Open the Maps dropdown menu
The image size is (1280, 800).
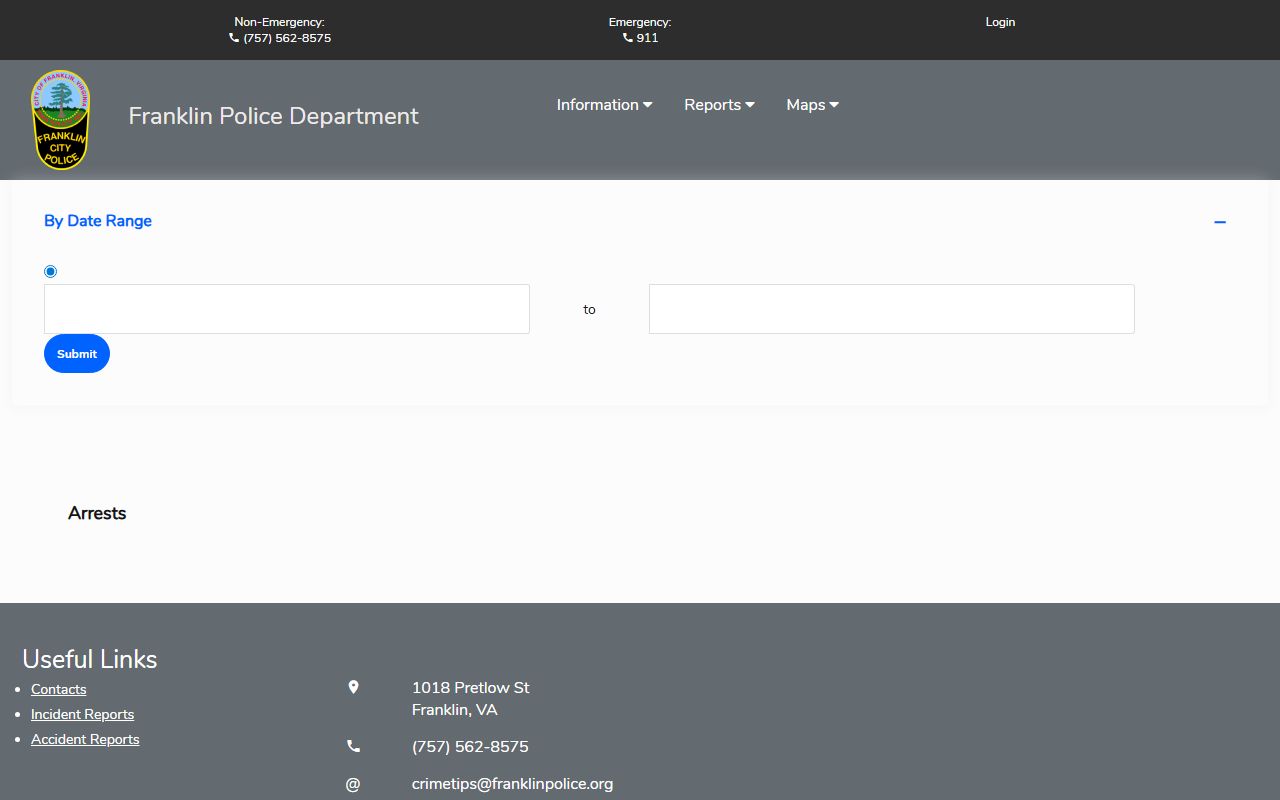pyautogui.click(x=812, y=105)
